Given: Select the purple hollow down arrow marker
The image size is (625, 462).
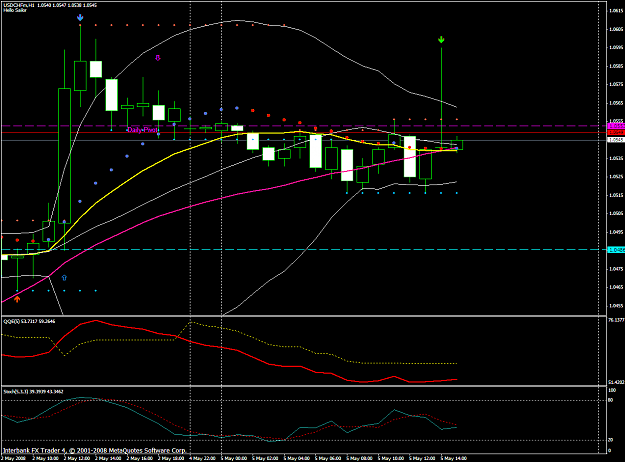Looking at the screenshot, I should point(158,58).
